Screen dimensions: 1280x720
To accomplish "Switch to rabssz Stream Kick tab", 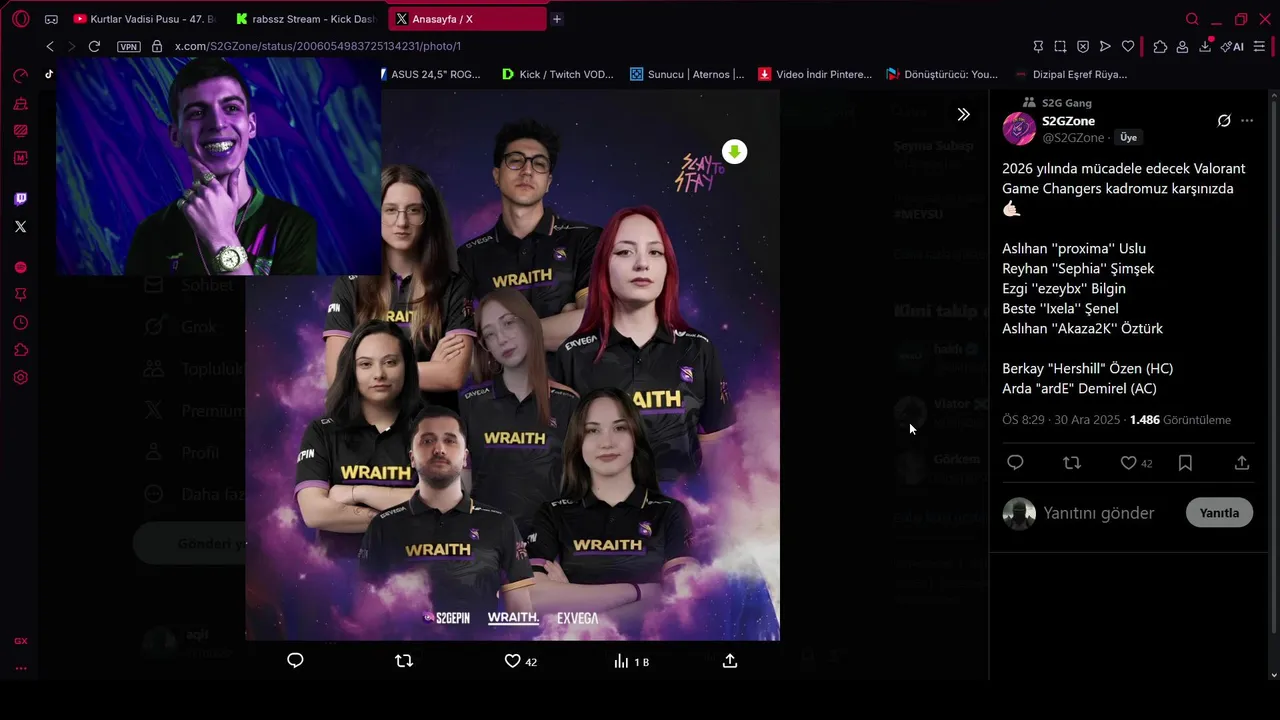I will coord(306,19).
